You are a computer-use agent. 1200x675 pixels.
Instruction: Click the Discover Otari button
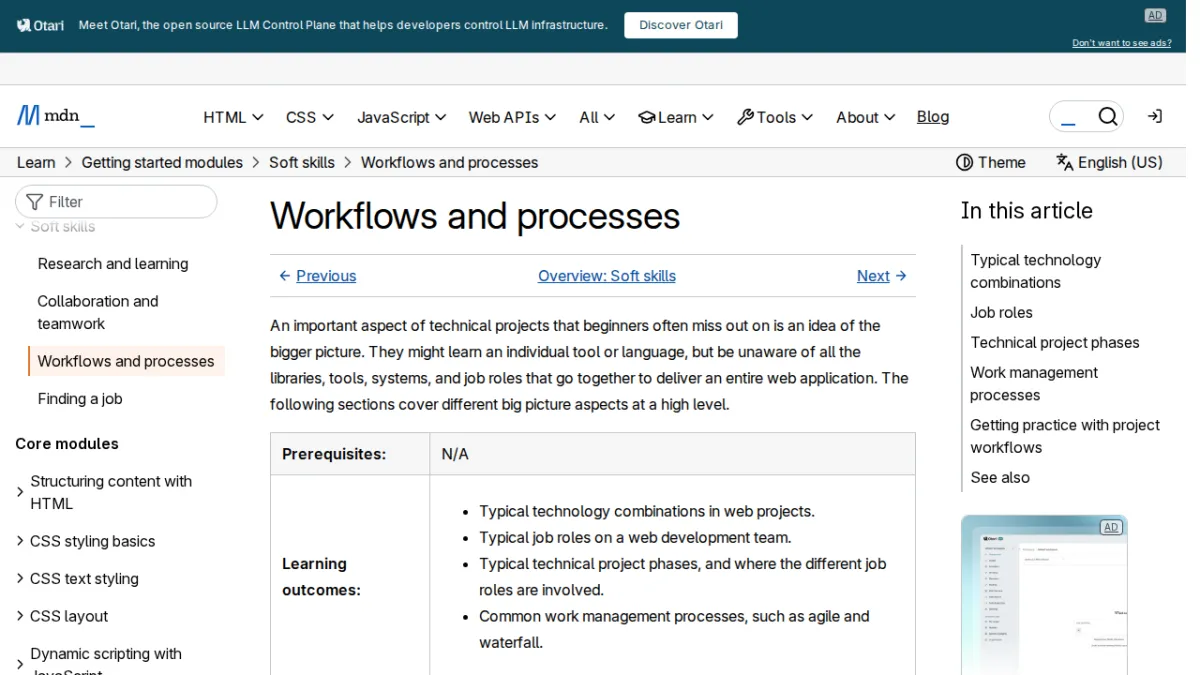click(681, 25)
